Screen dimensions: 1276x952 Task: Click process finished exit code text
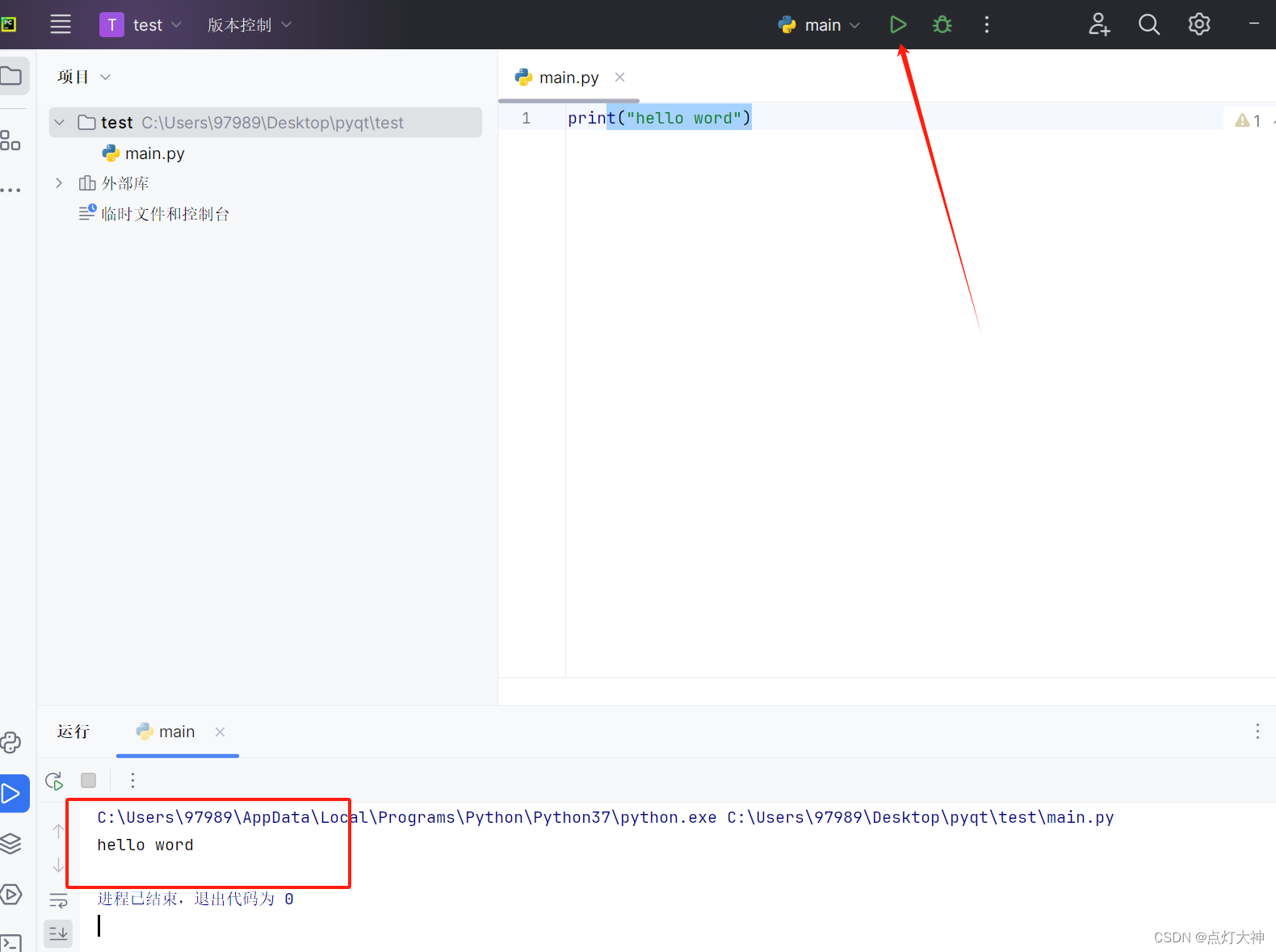pos(195,899)
